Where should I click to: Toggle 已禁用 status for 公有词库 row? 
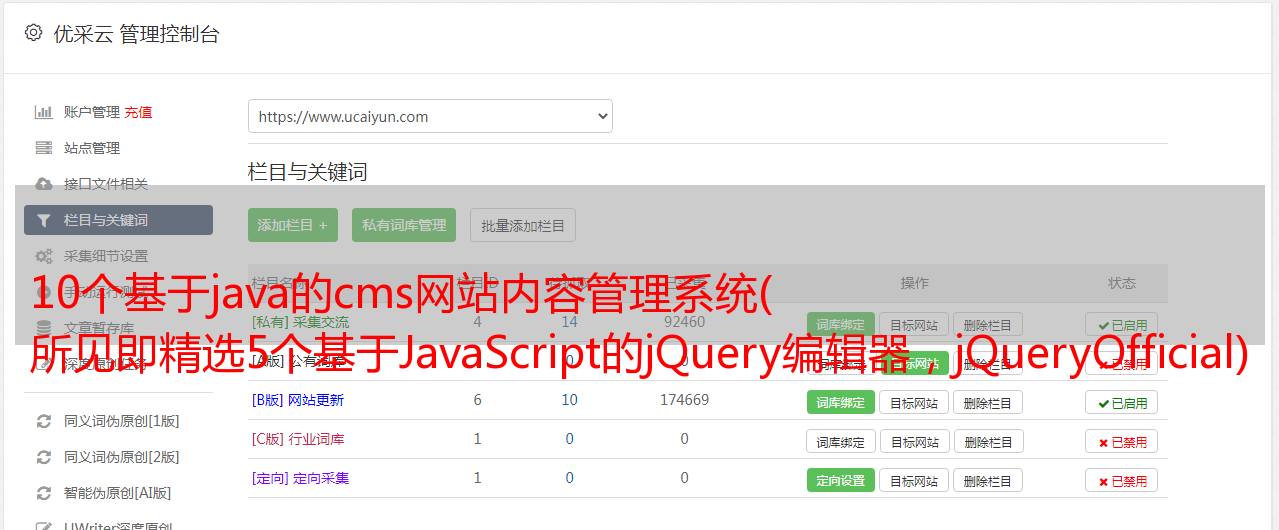pos(1122,363)
